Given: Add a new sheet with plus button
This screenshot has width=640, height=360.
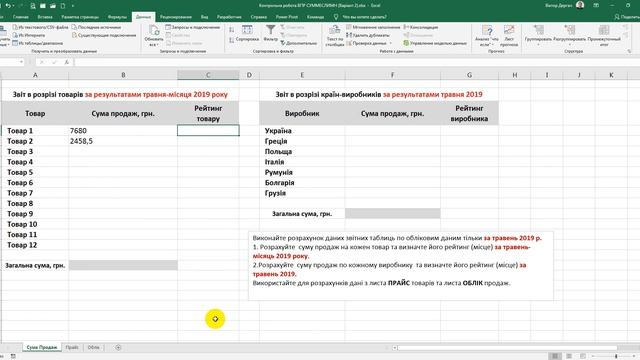Looking at the screenshot, I should click(118, 347).
